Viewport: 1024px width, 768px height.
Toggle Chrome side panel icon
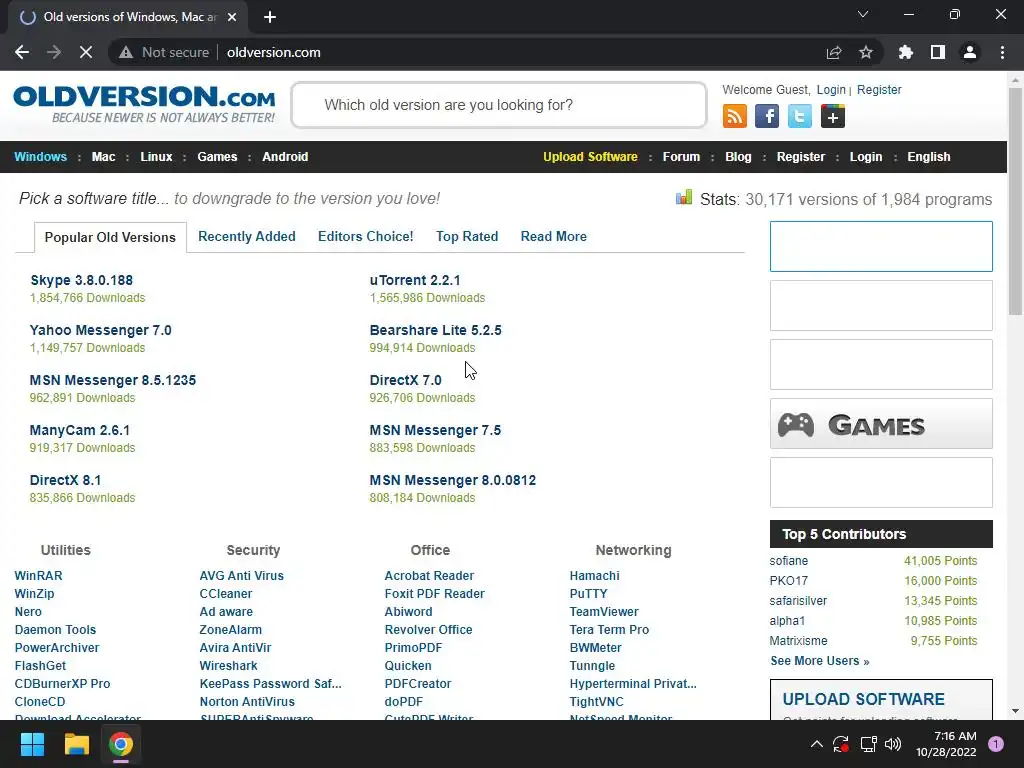[x=938, y=52]
